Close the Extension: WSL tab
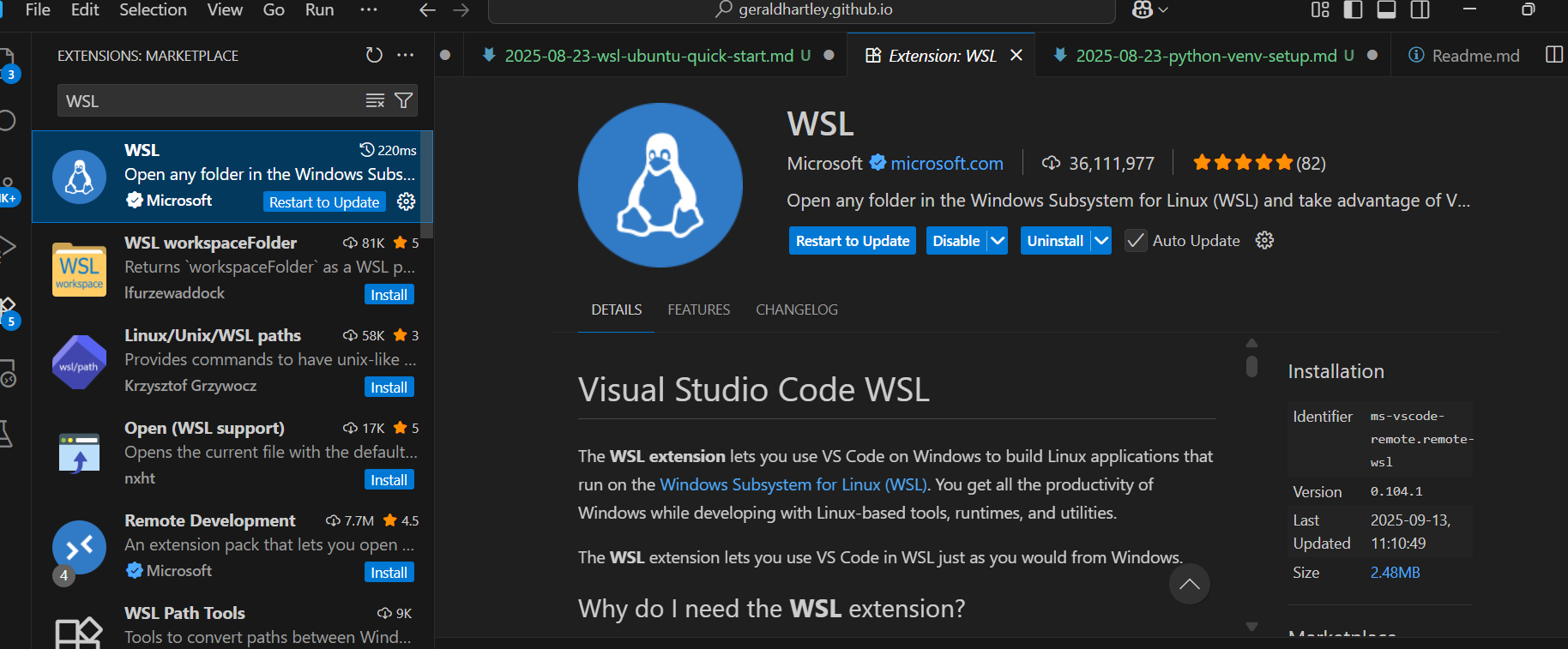Image resolution: width=1568 pixels, height=649 pixels. (1016, 56)
